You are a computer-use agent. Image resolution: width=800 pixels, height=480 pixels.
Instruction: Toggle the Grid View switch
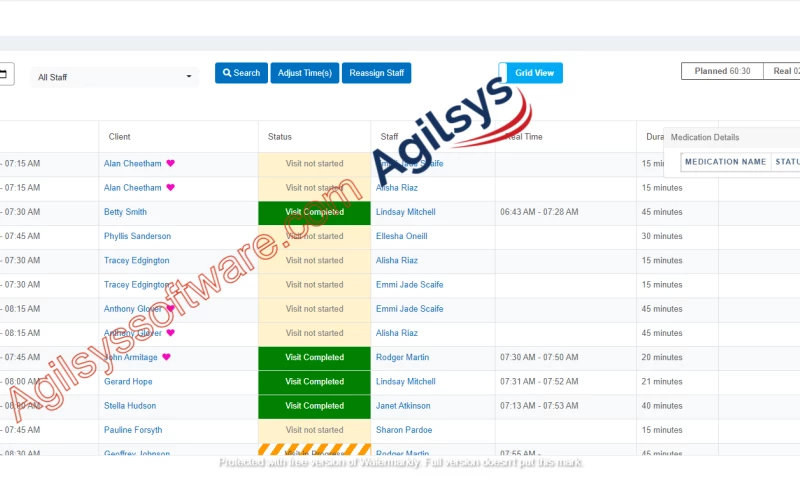click(x=531, y=73)
